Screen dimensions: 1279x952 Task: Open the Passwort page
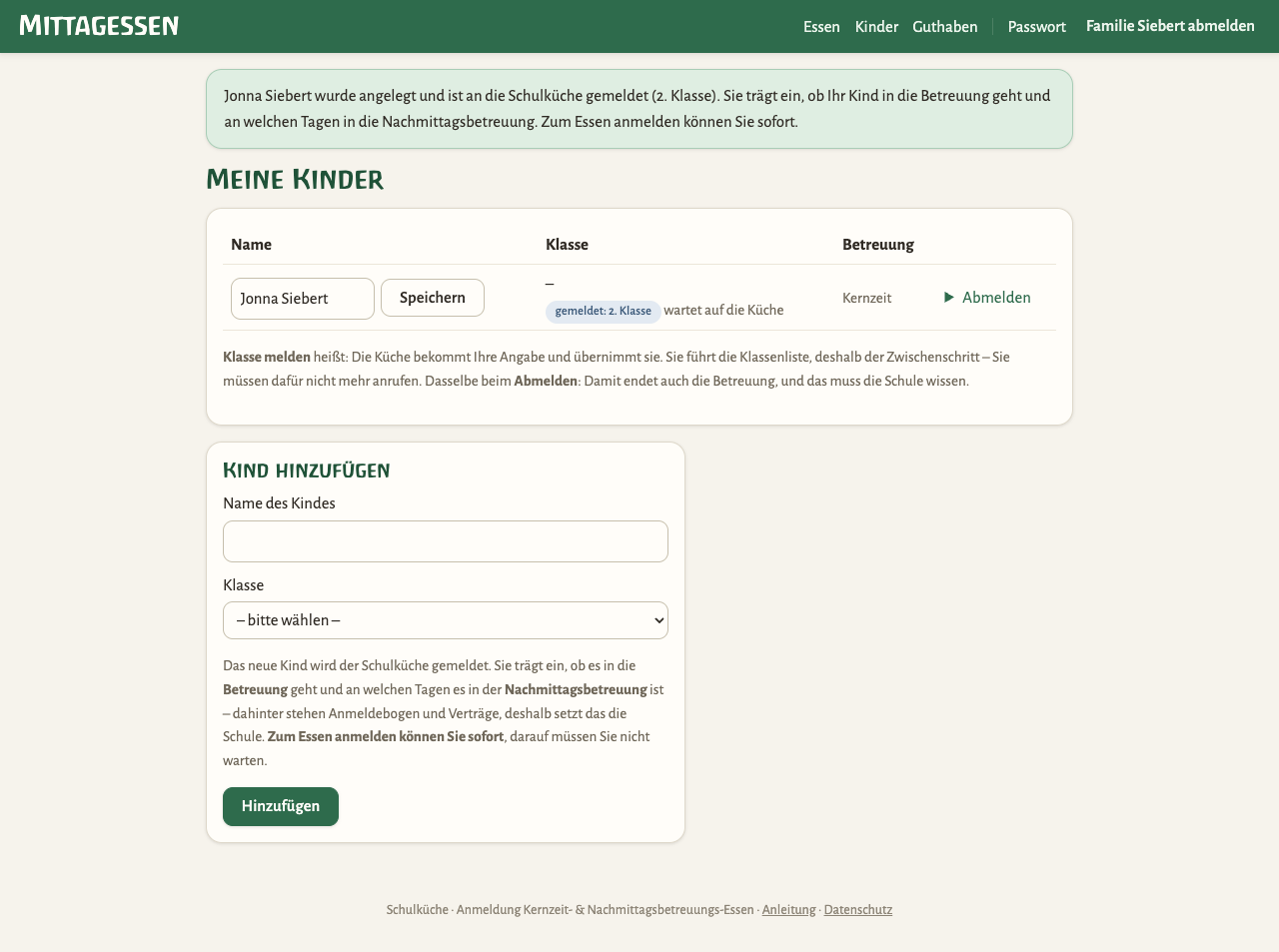[x=1036, y=27]
